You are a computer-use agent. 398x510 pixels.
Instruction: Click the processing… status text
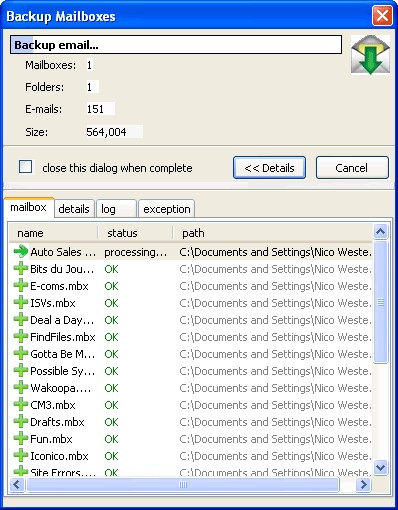(x=136, y=252)
